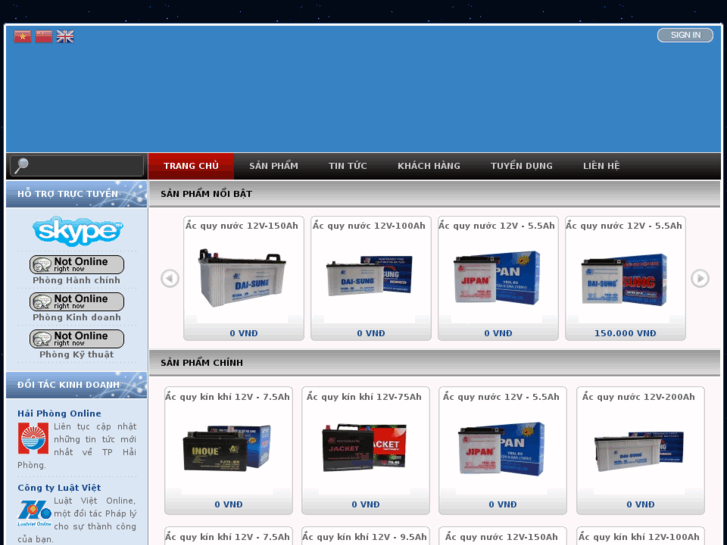
Task: Open featured Ắc quy nước 12V-100Ah image
Action: [x=370, y=276]
